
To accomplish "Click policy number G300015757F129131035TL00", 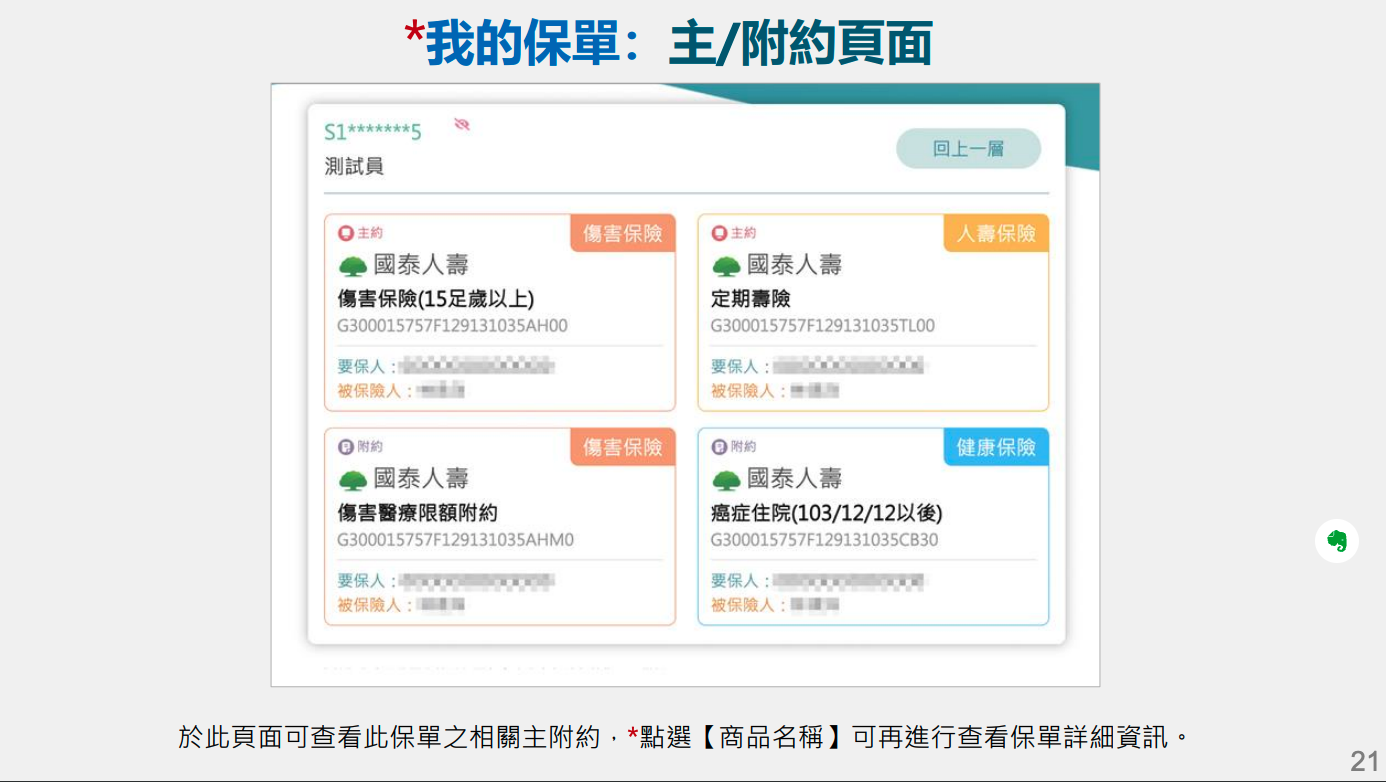I will 822,326.
